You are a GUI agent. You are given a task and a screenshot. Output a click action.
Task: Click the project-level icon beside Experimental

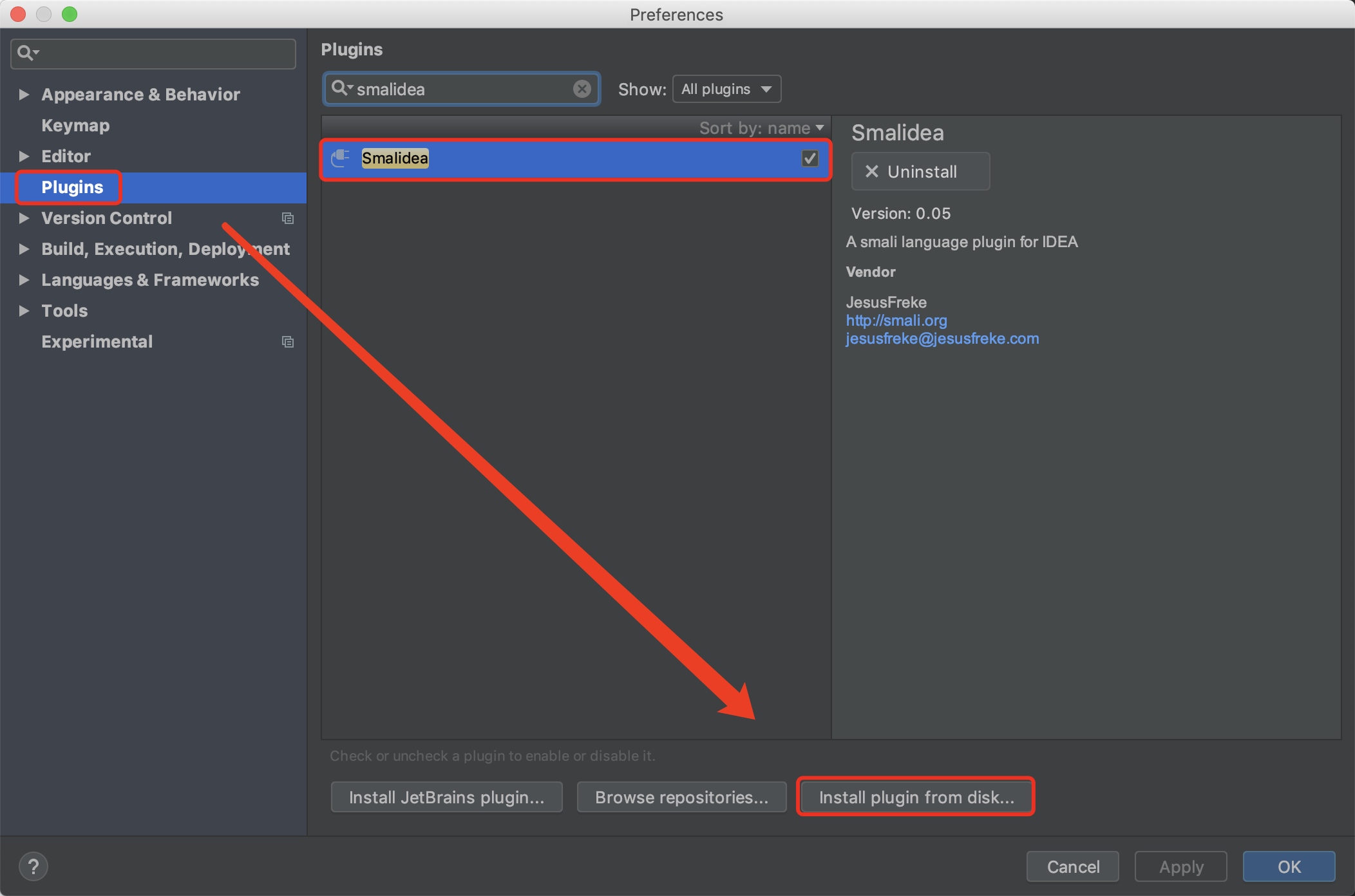click(288, 342)
